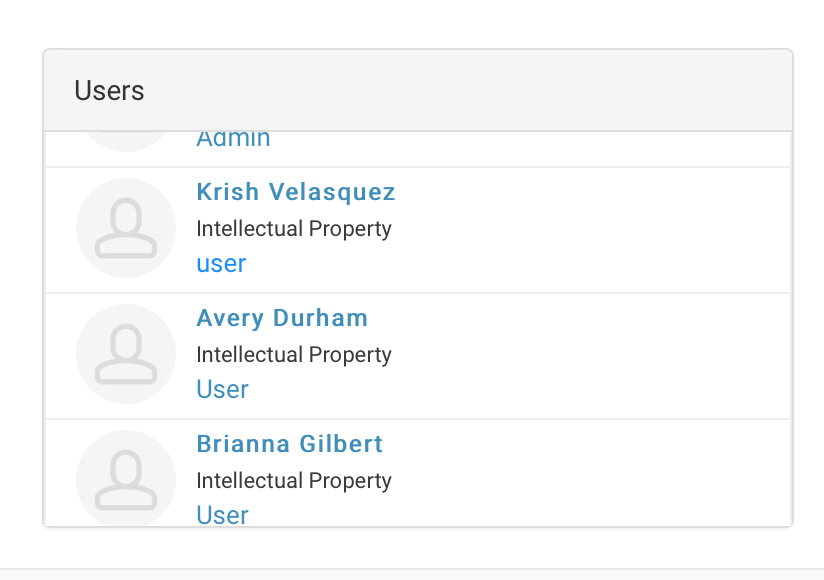The image size is (824, 580).
Task: Click the Admin role link
Action: [x=233, y=140]
